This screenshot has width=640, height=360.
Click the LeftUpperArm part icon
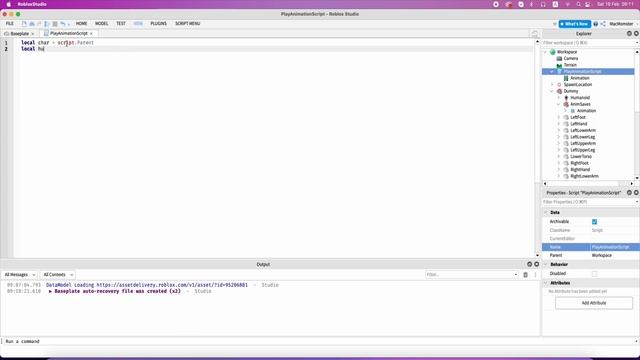pyautogui.click(x=566, y=143)
